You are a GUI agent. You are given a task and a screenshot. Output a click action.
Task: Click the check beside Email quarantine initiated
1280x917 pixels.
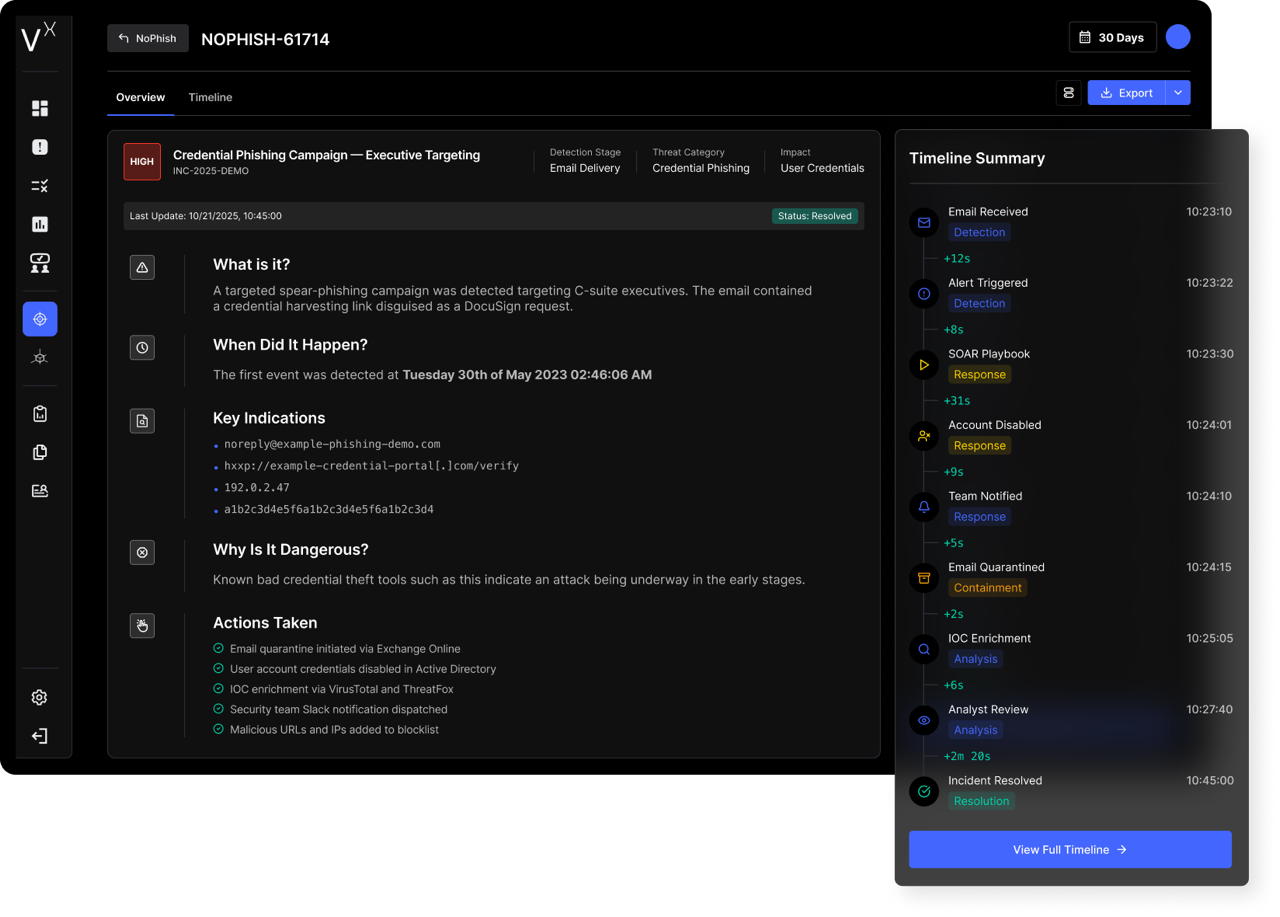(218, 649)
